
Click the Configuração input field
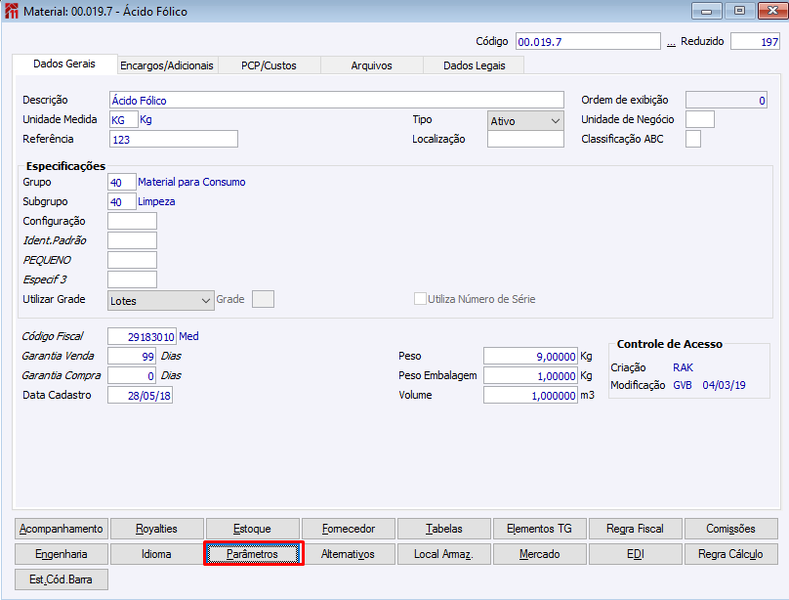132,221
